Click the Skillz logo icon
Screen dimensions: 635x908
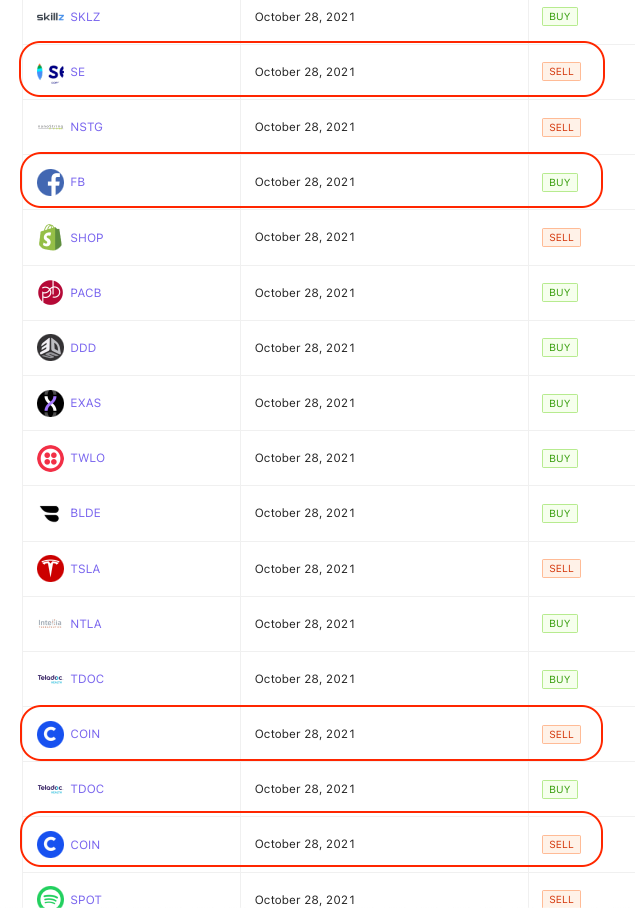50,17
